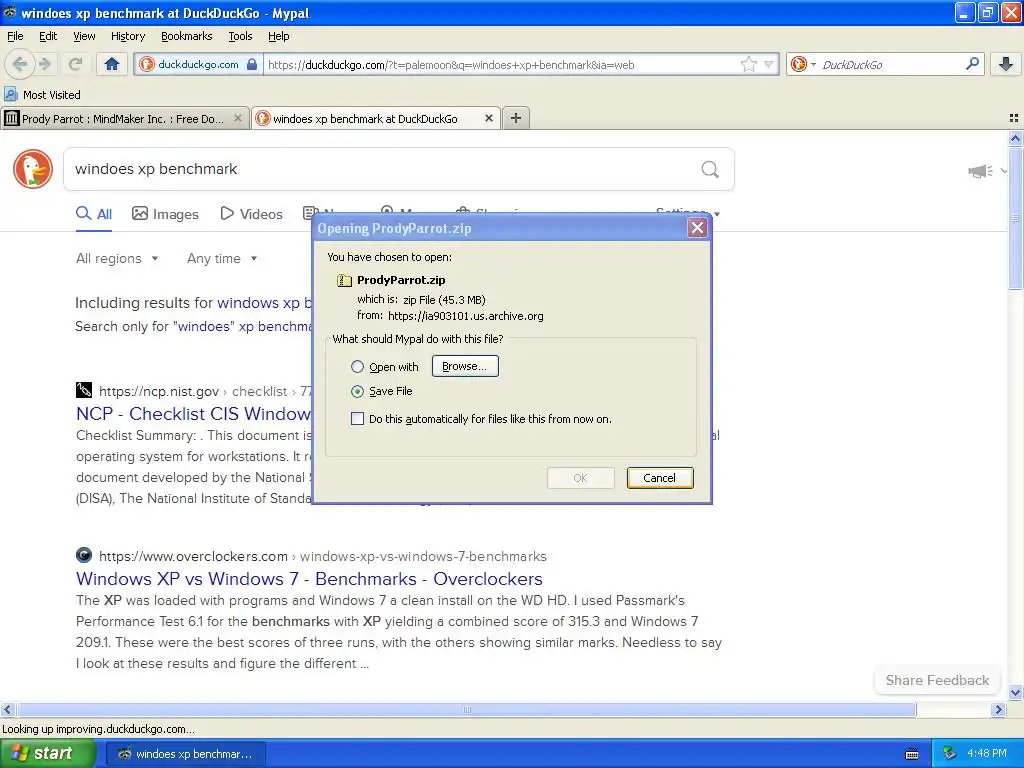
Task: Click the DuckDuckGo page search magnifier
Action: coord(710,170)
